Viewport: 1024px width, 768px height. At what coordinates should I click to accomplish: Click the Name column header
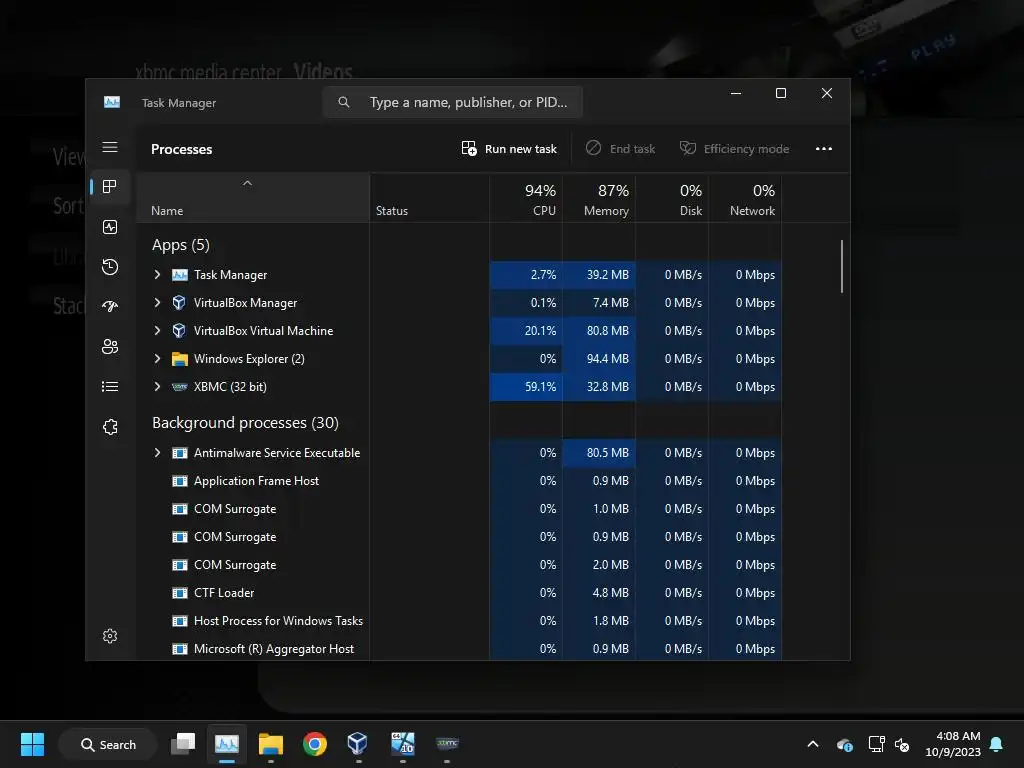pos(252,199)
